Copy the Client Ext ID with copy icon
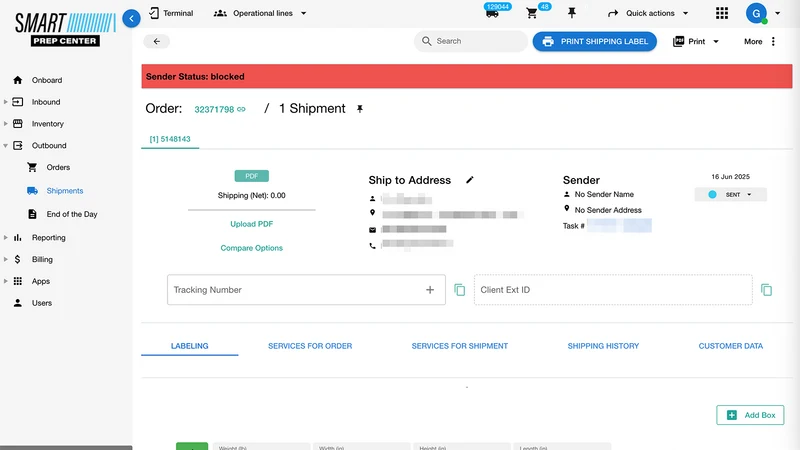Viewport: 800px width, 450px height. point(766,290)
